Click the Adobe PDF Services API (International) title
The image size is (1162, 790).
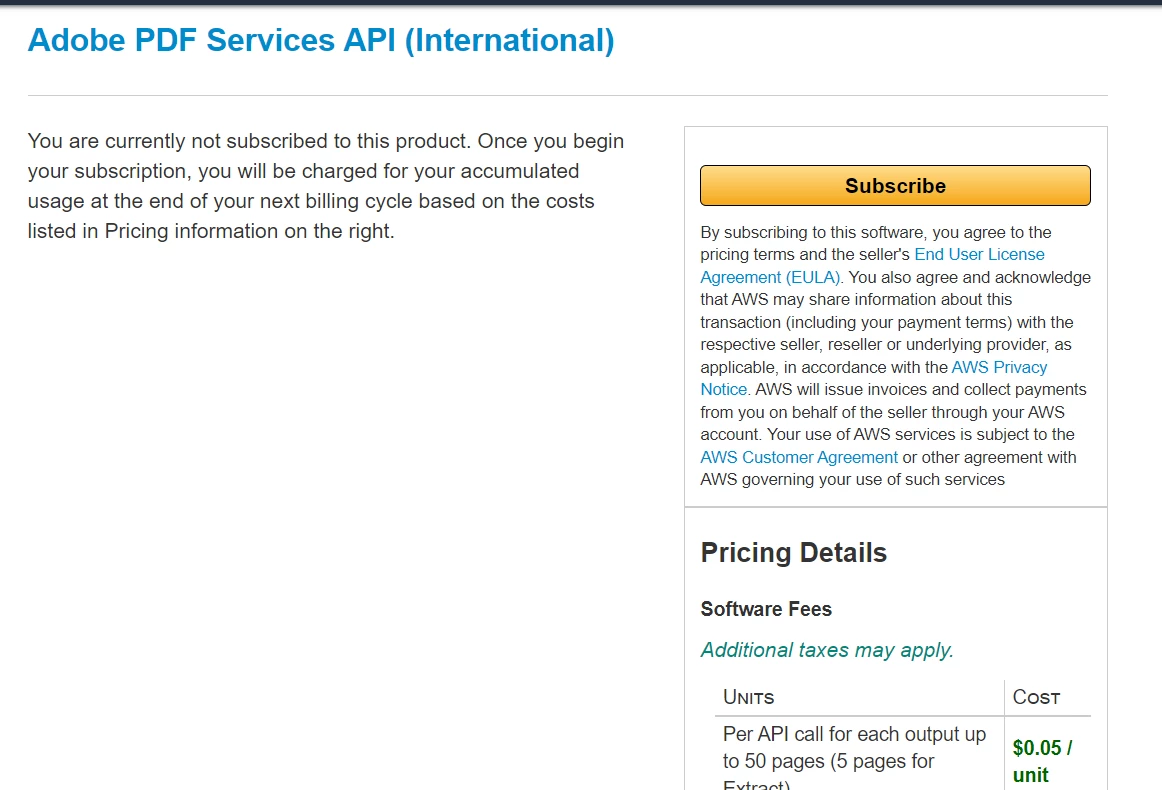tap(321, 41)
